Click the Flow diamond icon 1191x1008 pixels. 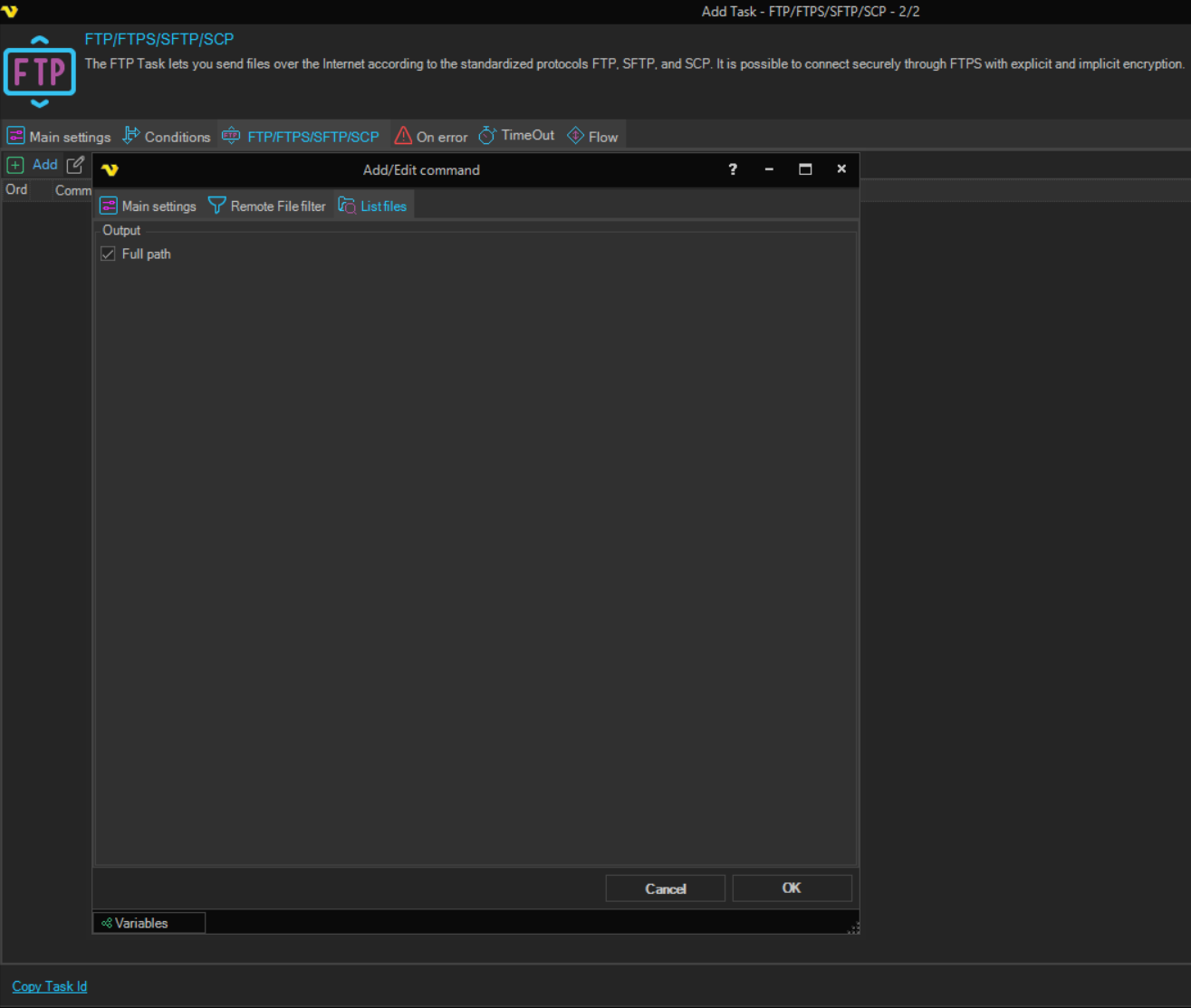click(x=575, y=136)
